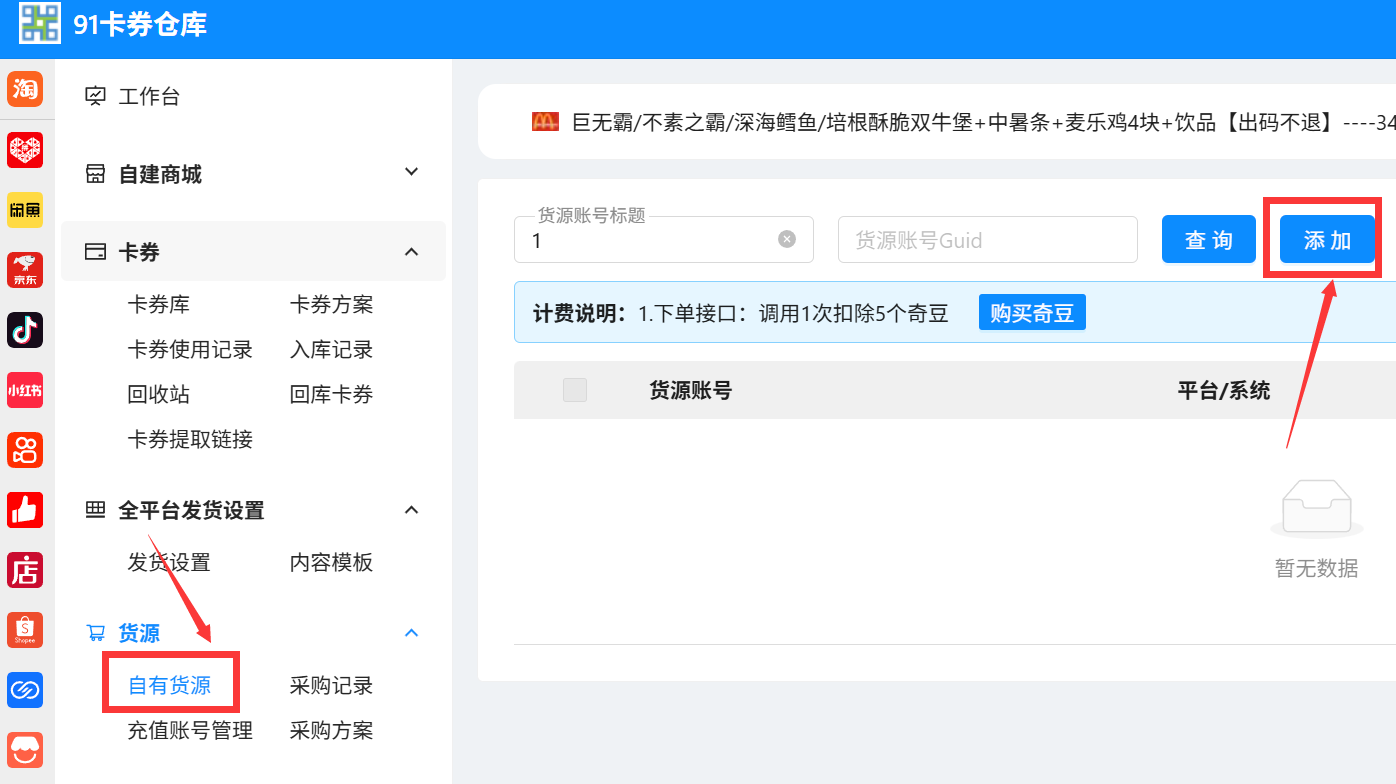Open 充值账号管理 in the menu
The height and width of the screenshot is (784, 1396).
(x=190, y=731)
